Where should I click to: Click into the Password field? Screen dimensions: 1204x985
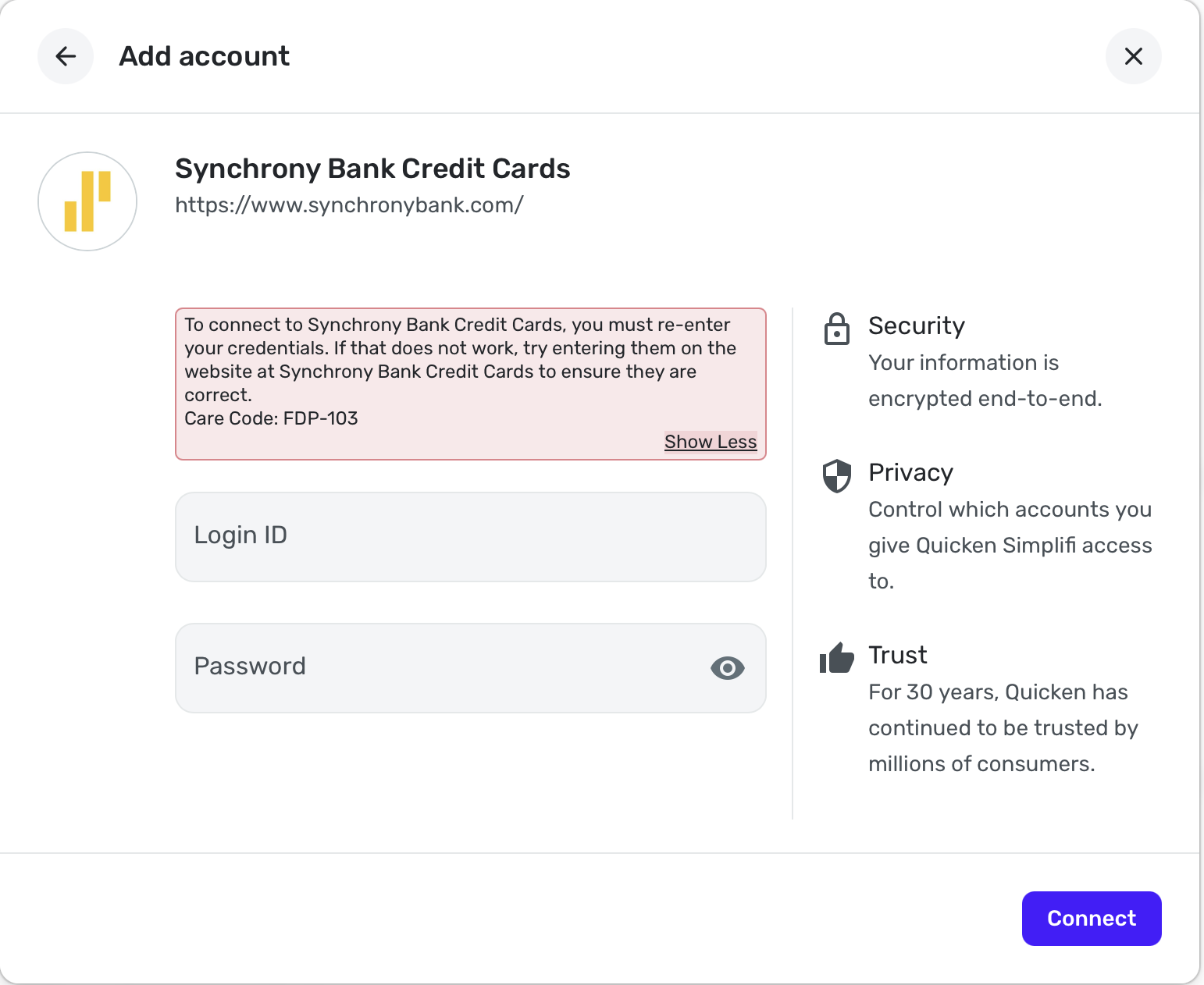[437, 668]
